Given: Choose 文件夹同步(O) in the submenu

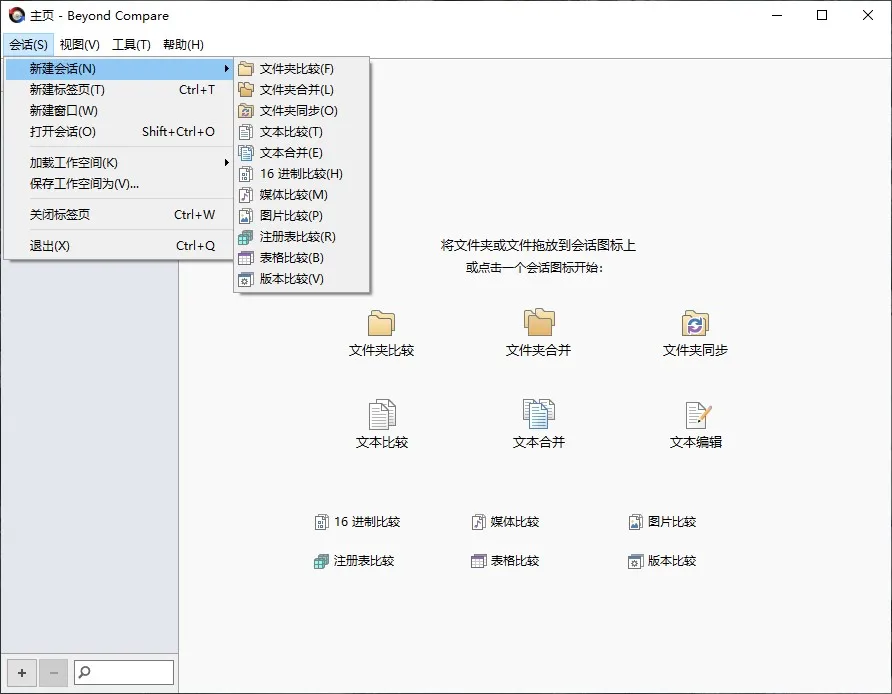Looking at the screenshot, I should click(302, 111).
